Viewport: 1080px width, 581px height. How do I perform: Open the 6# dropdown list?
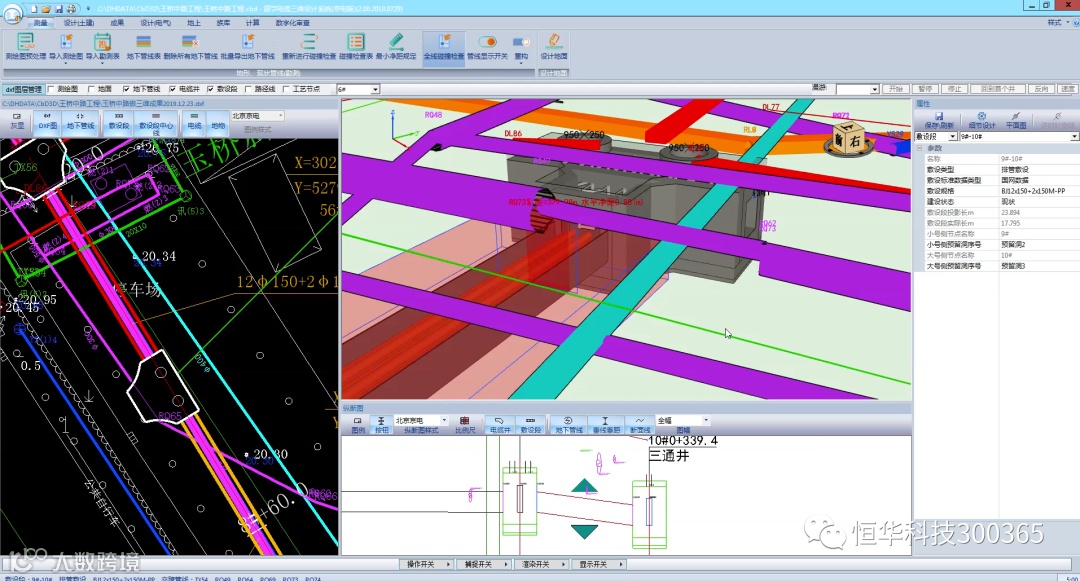click(375, 89)
